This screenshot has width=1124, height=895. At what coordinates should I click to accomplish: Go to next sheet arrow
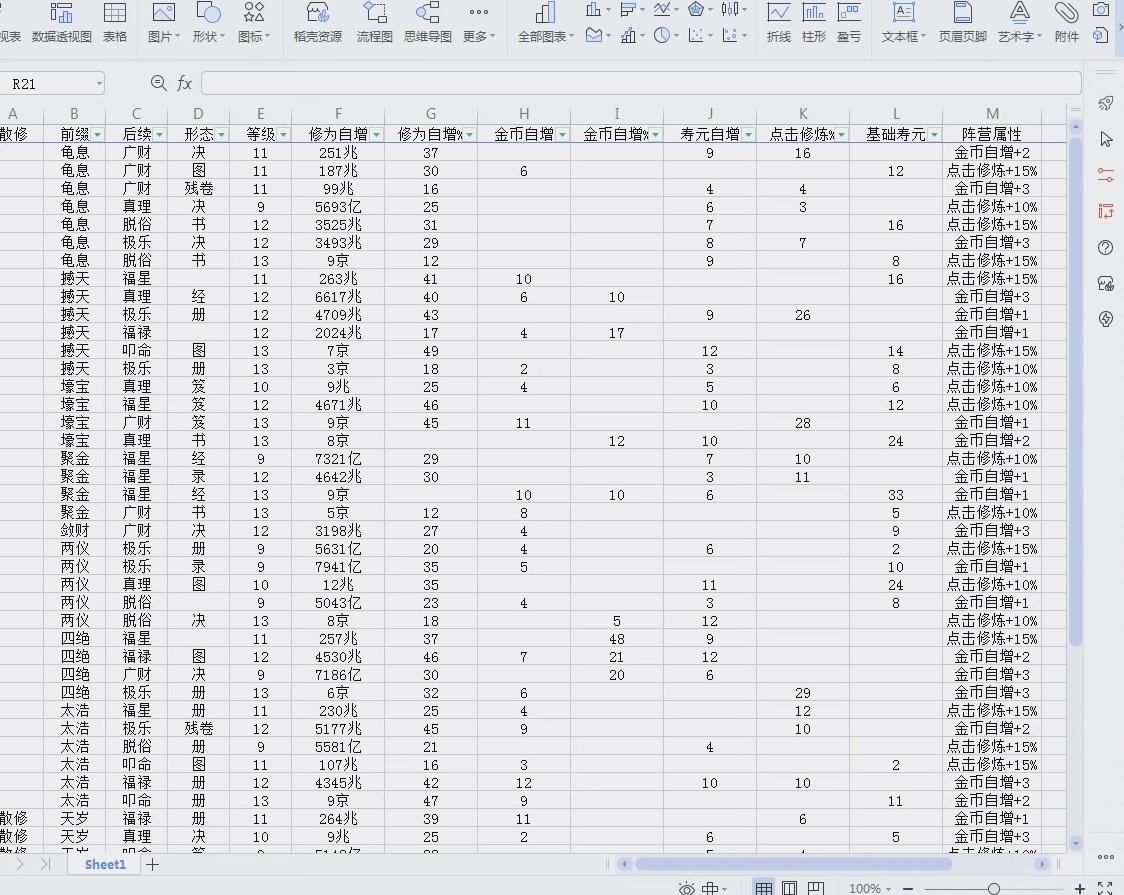coord(20,864)
